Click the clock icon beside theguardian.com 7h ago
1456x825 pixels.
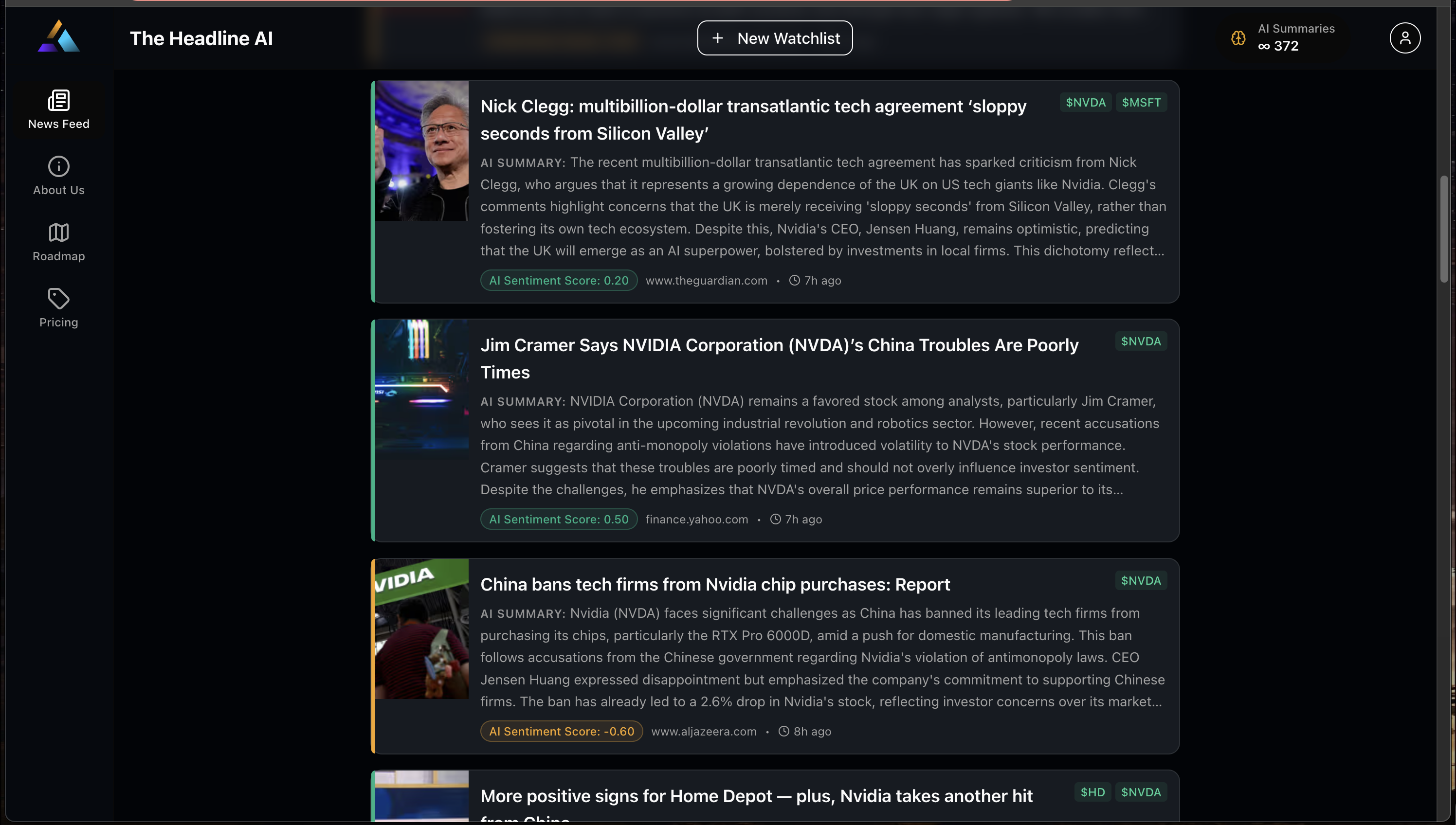(x=795, y=281)
